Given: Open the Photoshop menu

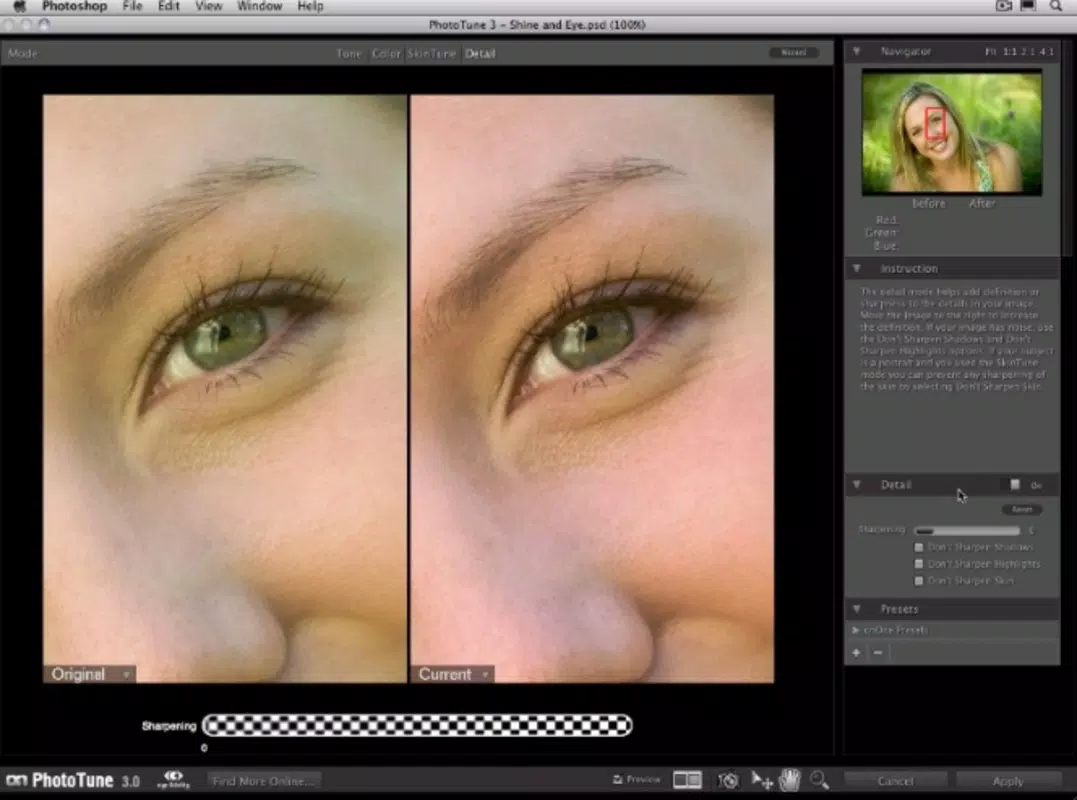Looking at the screenshot, I should pos(74,6).
